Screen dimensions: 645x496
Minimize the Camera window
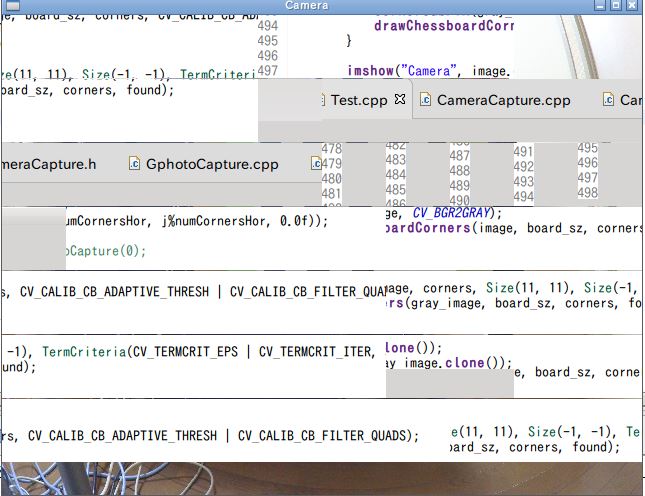[x=600, y=5]
